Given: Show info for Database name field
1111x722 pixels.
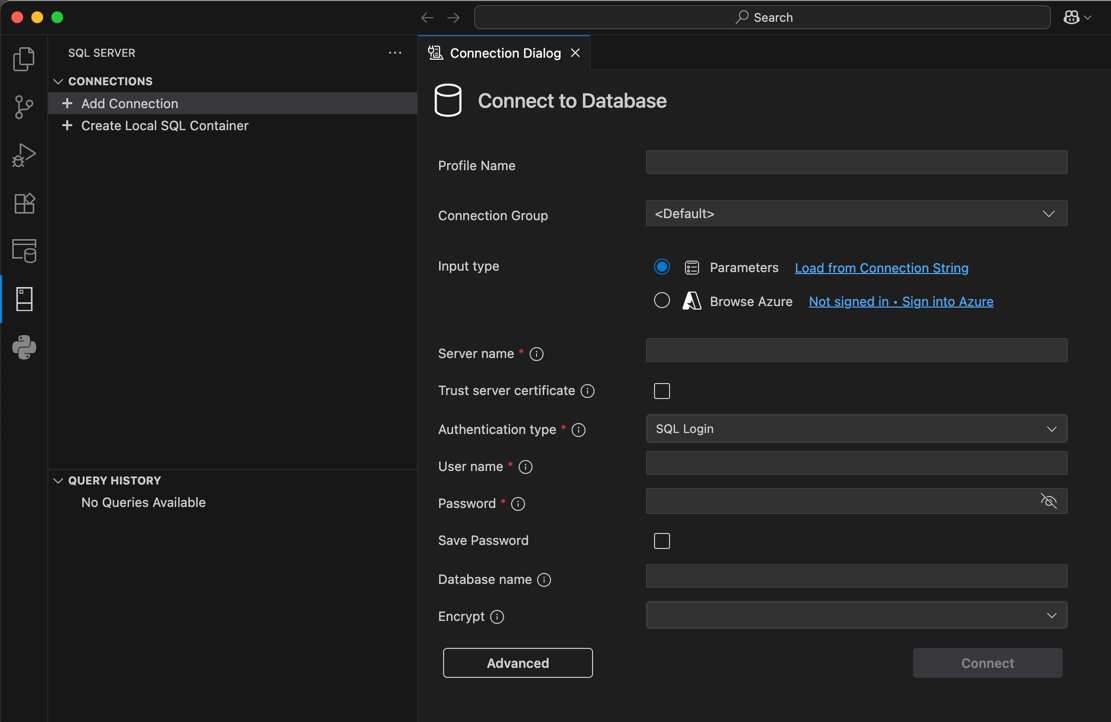Looking at the screenshot, I should pos(543,580).
